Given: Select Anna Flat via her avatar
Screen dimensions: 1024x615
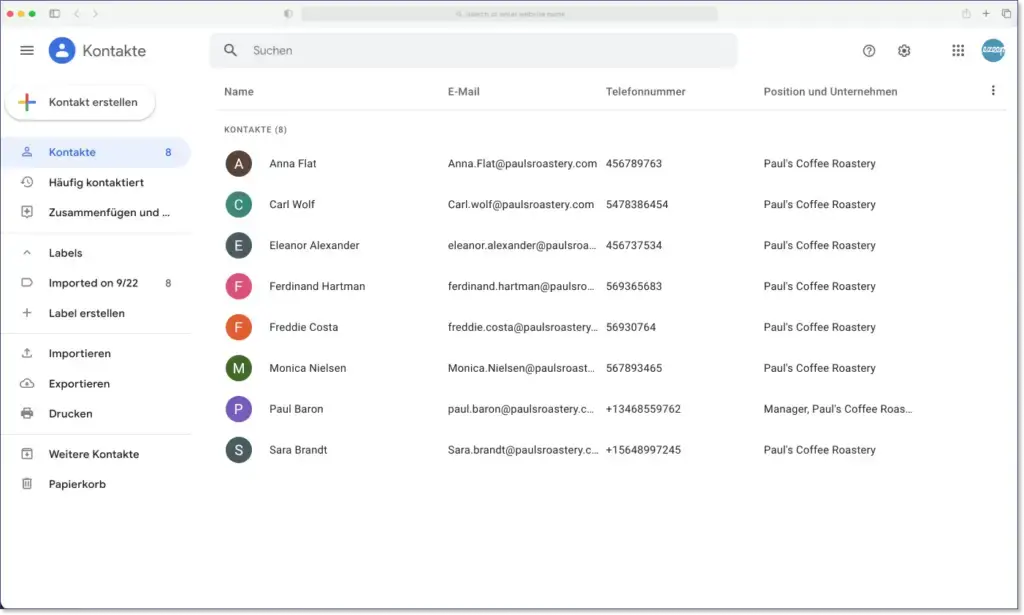Looking at the screenshot, I should tap(238, 163).
